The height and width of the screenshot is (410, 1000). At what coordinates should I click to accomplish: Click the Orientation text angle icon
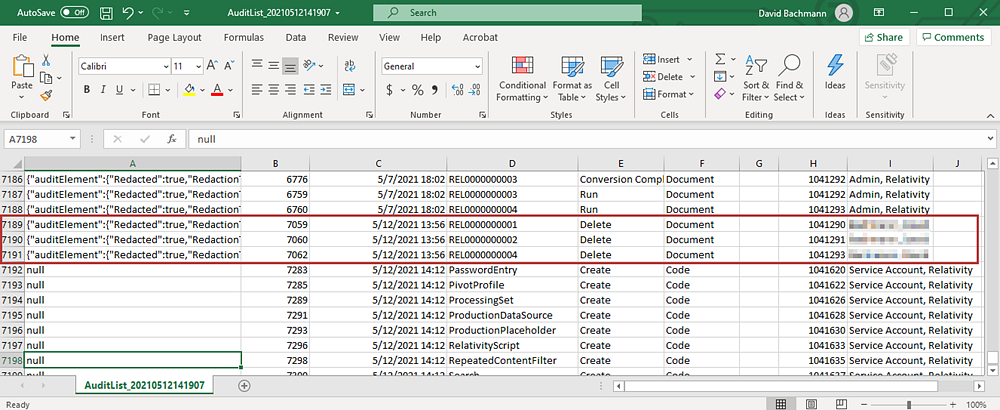click(311, 65)
